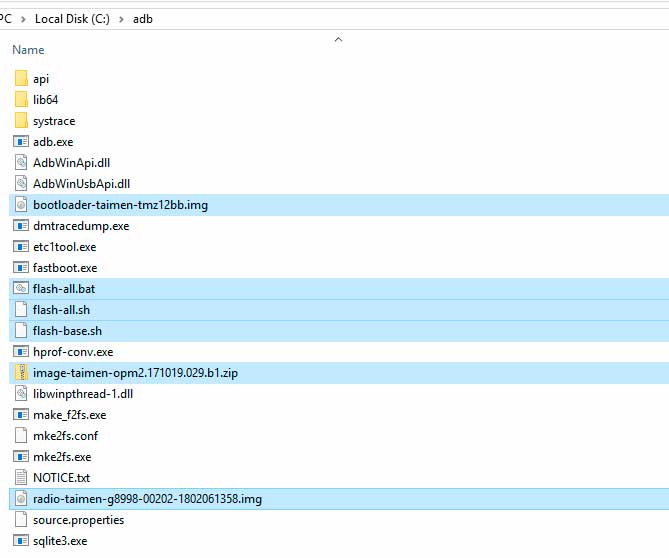This screenshot has height=558, width=669.
Task: Click the radio-taimen image file icon
Action: 21,499
